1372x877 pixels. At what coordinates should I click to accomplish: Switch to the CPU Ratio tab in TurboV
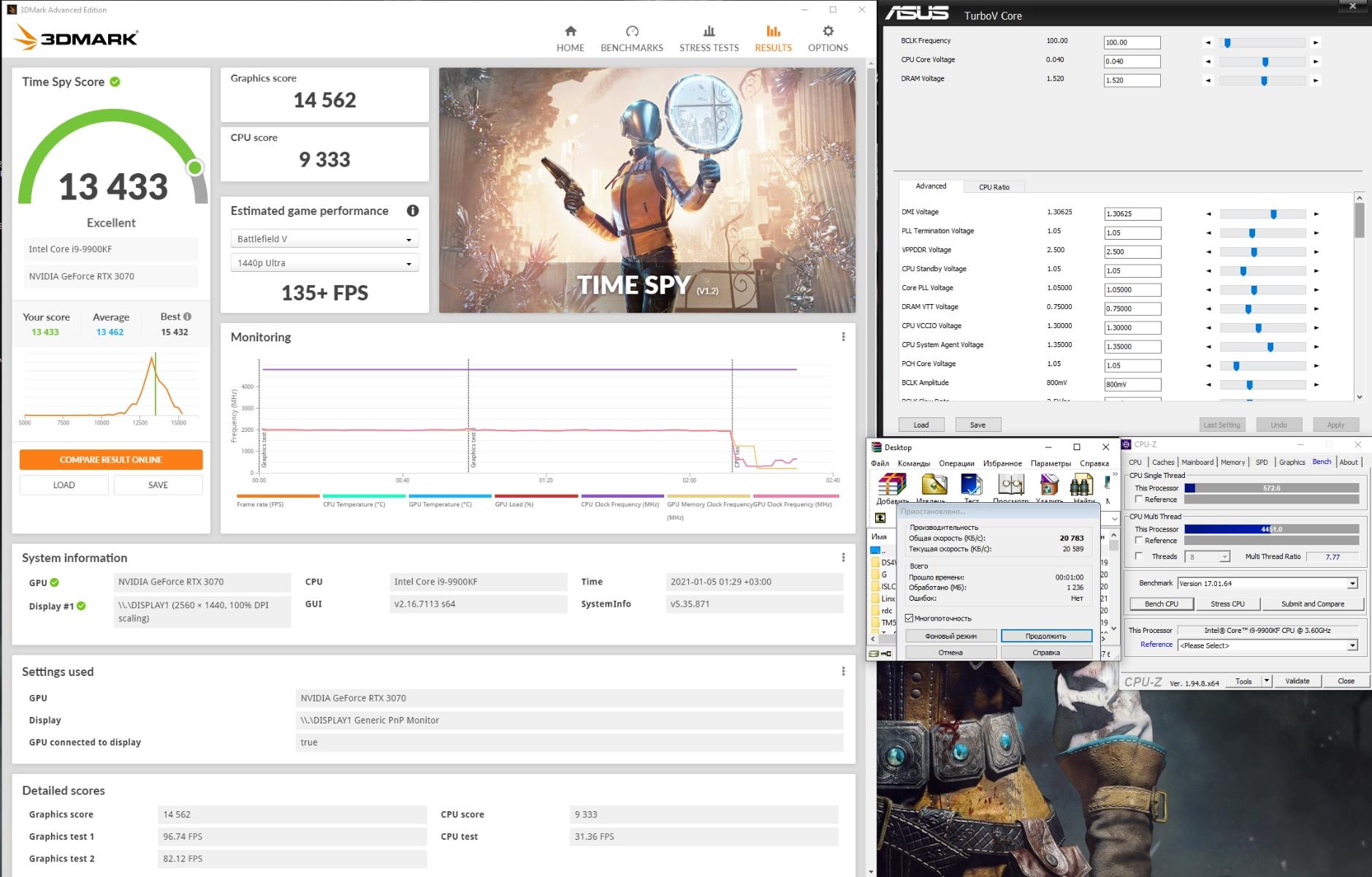coord(994,187)
